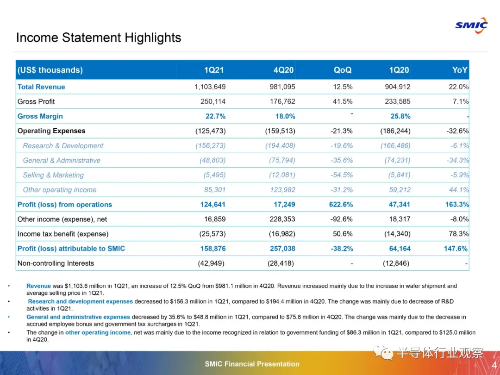The height and width of the screenshot is (375, 500).
Task: Click the value '59,212'
Action: pos(400,190)
